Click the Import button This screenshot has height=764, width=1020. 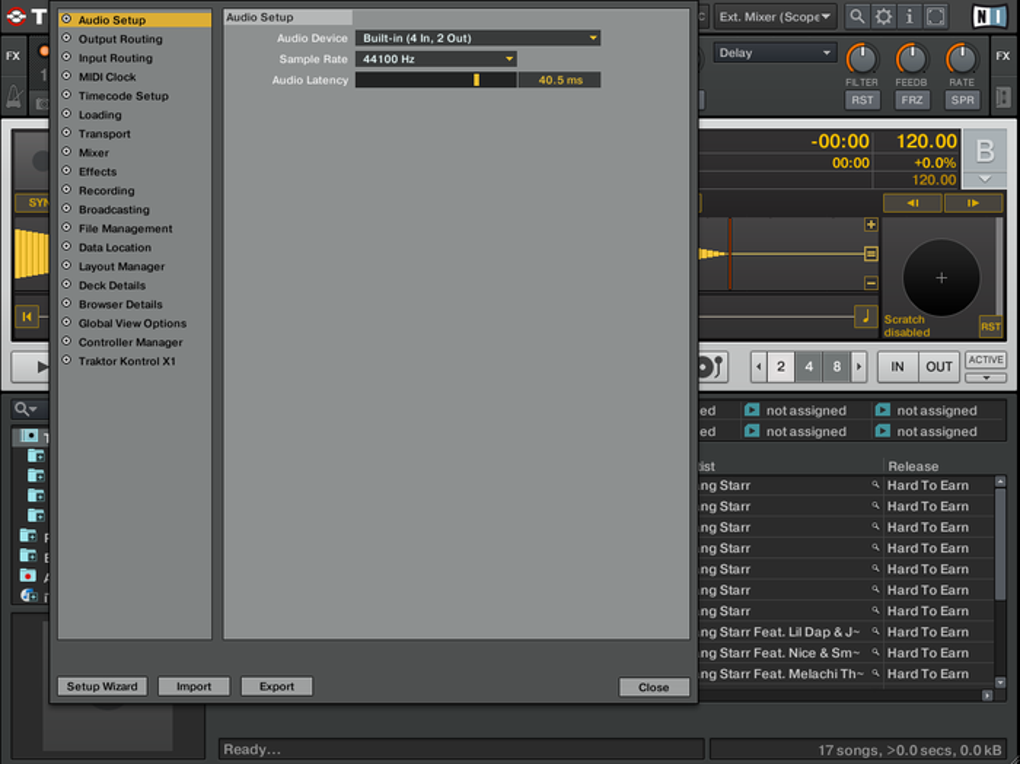(x=194, y=687)
